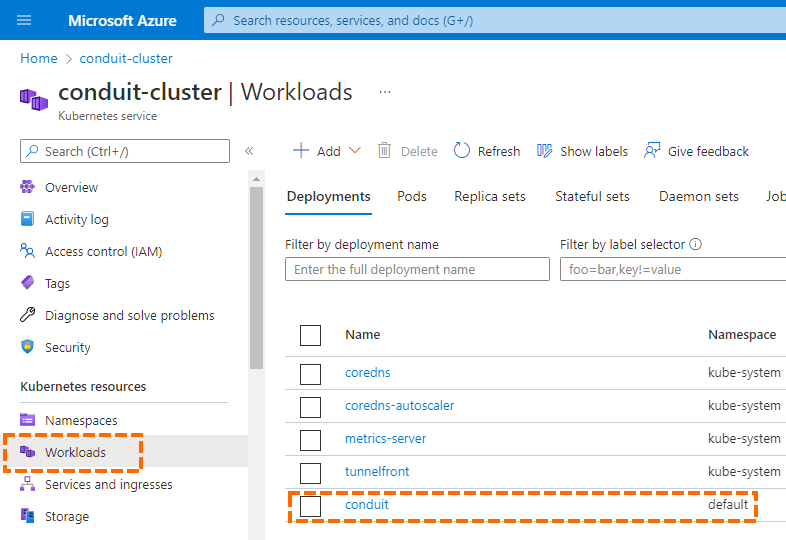786x540 pixels.
Task: Open the Namespaces menu item
Action: (x=81, y=420)
